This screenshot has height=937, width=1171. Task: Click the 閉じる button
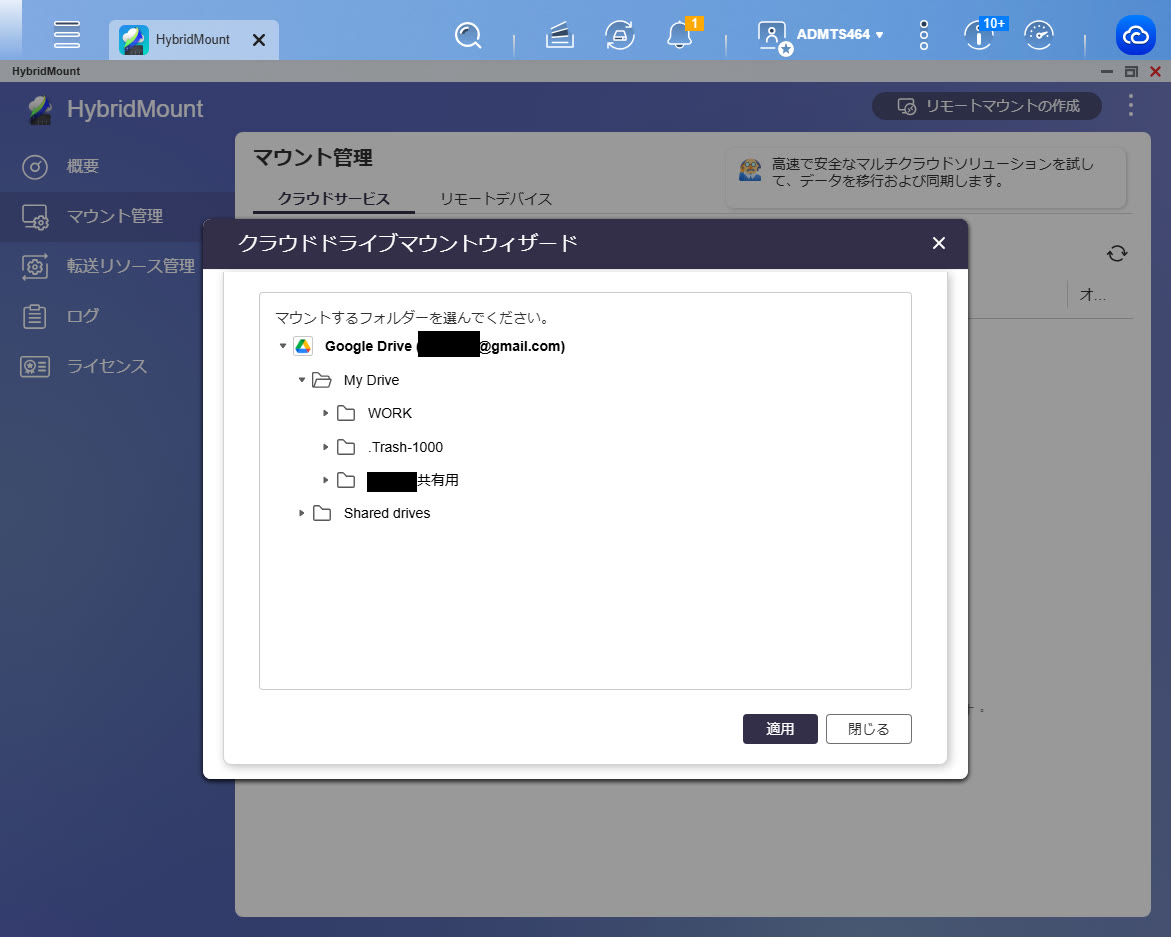pos(868,729)
